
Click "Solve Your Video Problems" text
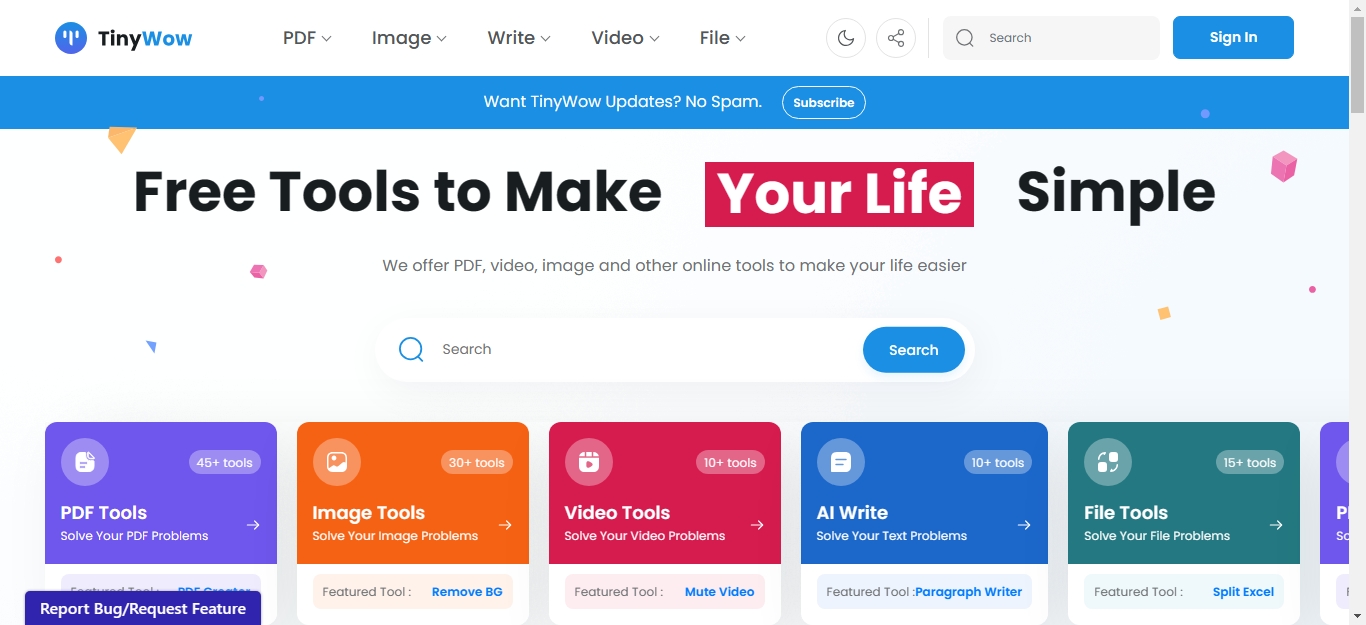[645, 536]
